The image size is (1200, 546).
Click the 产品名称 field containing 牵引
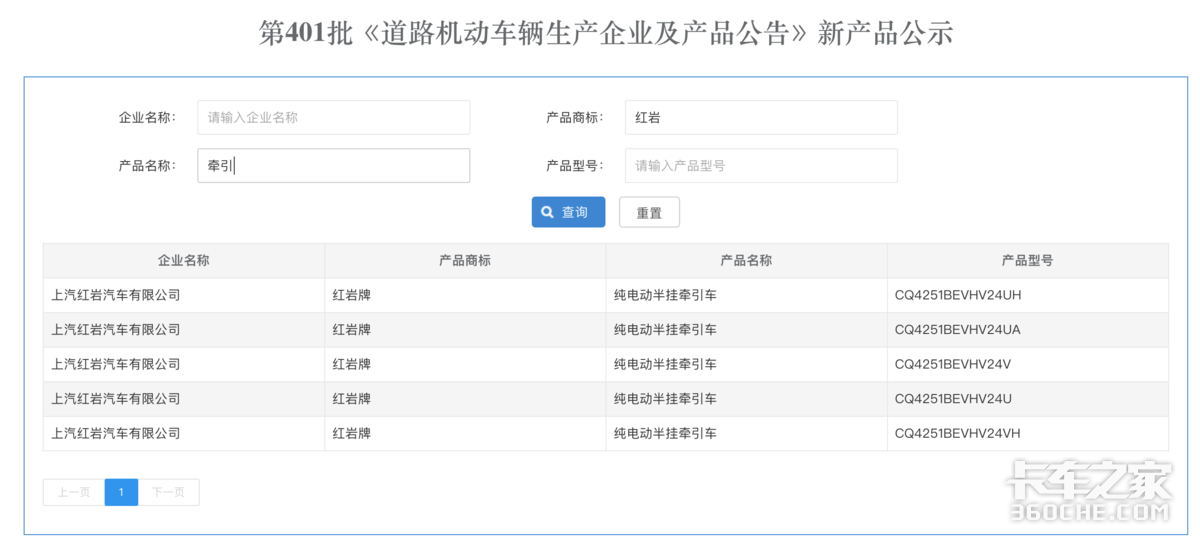[x=333, y=166]
